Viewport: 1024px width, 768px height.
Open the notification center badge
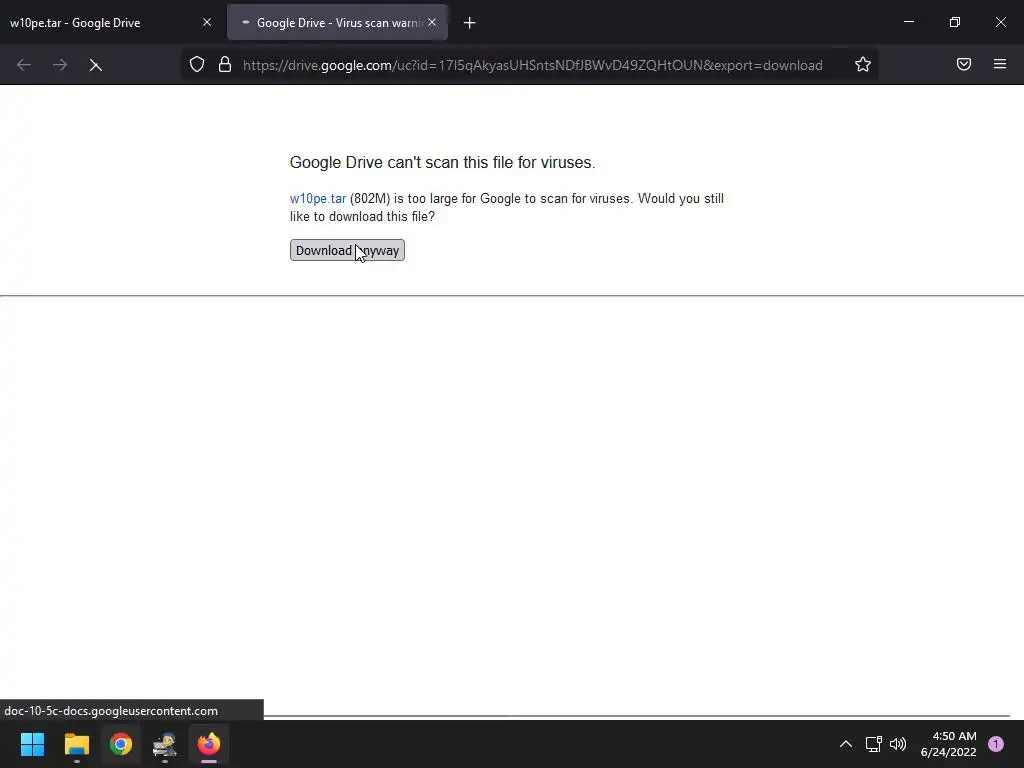point(996,744)
